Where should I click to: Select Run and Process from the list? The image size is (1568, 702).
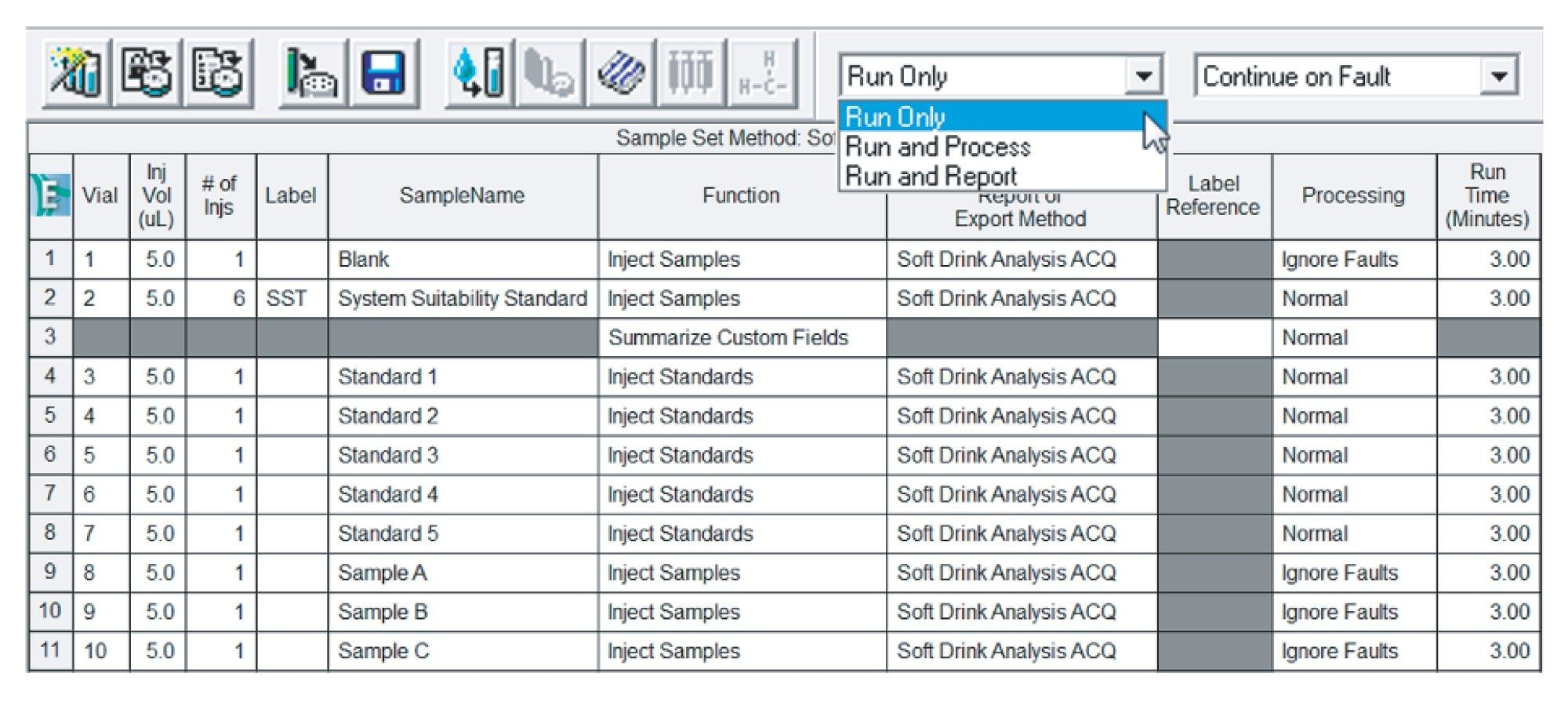pyautogui.click(x=938, y=147)
